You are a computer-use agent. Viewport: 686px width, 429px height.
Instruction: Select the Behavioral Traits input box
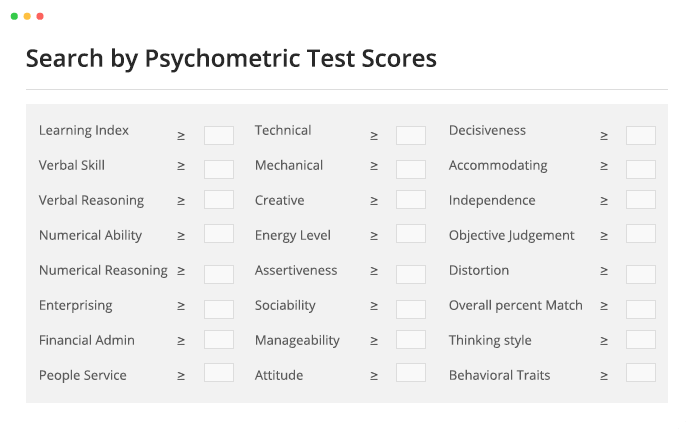point(641,373)
